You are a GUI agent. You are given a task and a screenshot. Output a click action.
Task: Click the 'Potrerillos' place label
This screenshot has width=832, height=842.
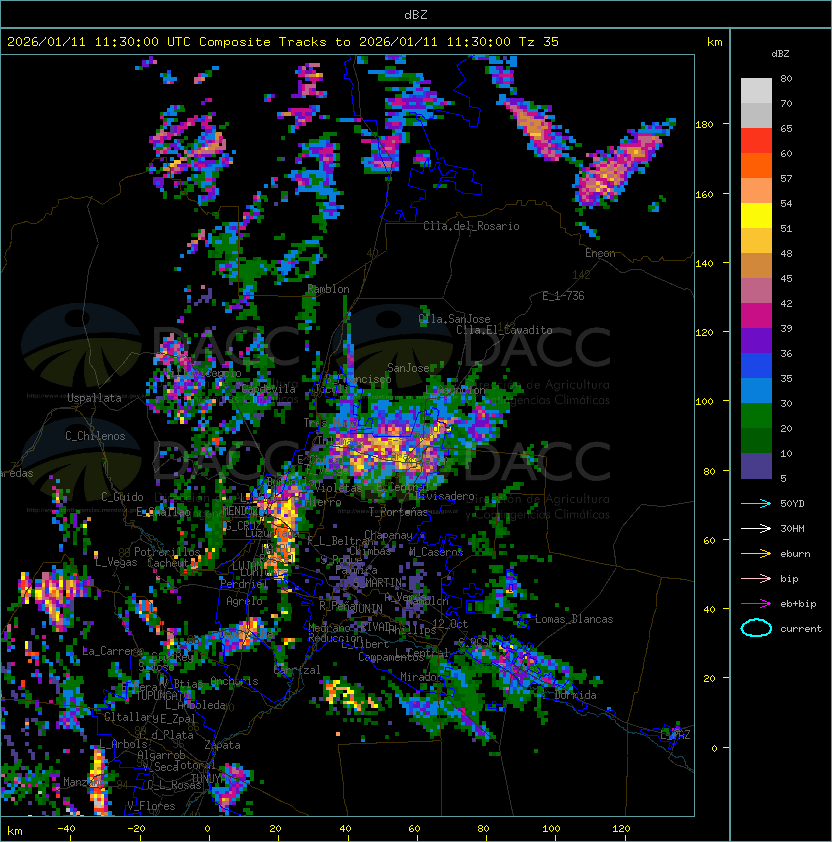tap(167, 551)
